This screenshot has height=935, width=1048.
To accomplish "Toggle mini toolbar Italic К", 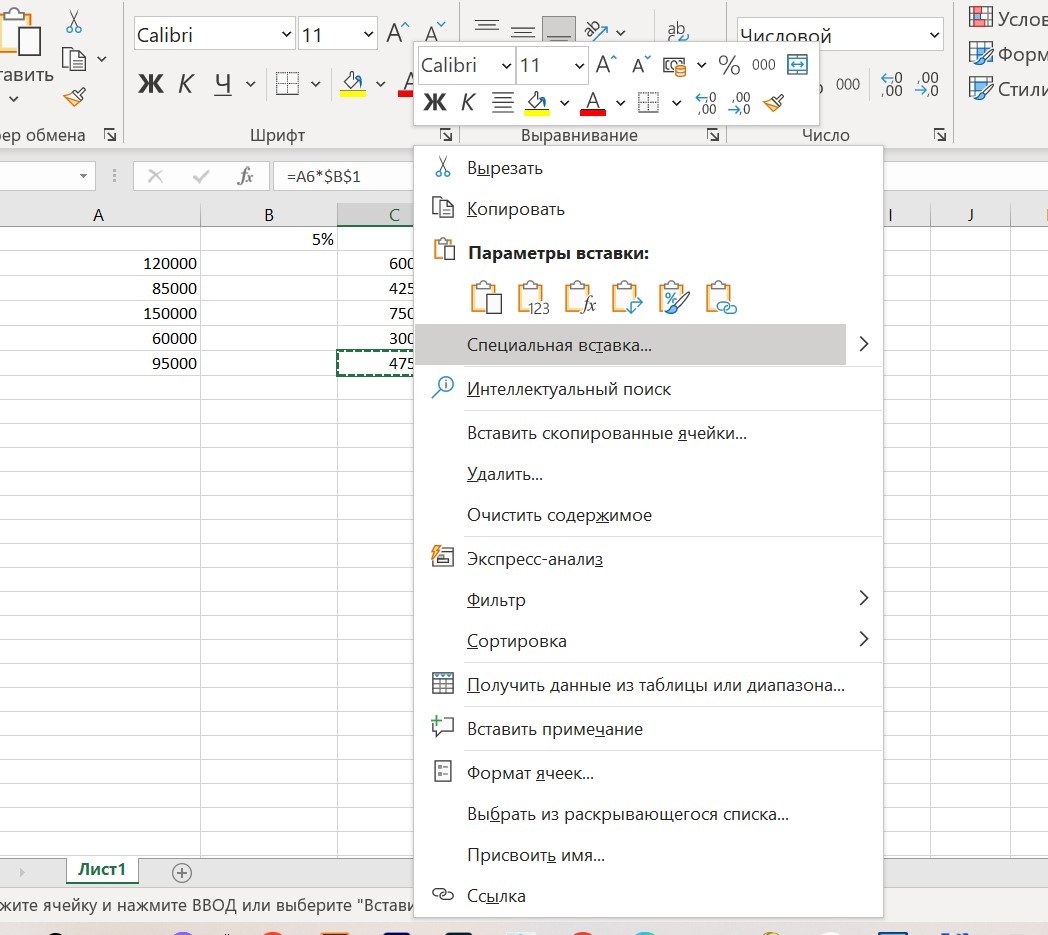I will pyautogui.click(x=468, y=103).
